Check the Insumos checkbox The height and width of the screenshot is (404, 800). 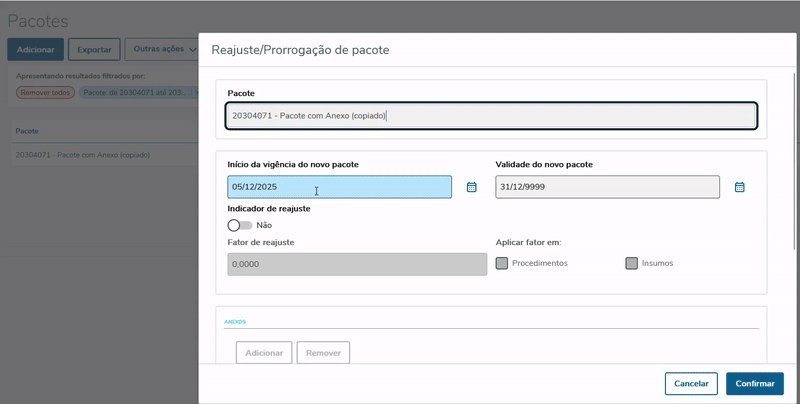click(631, 263)
